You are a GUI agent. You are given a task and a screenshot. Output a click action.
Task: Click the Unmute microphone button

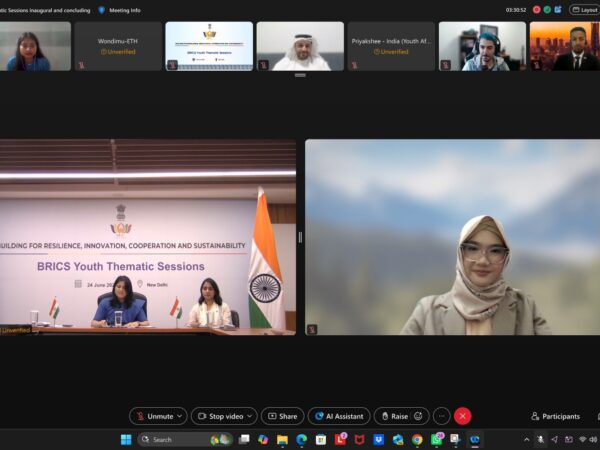[x=154, y=416]
